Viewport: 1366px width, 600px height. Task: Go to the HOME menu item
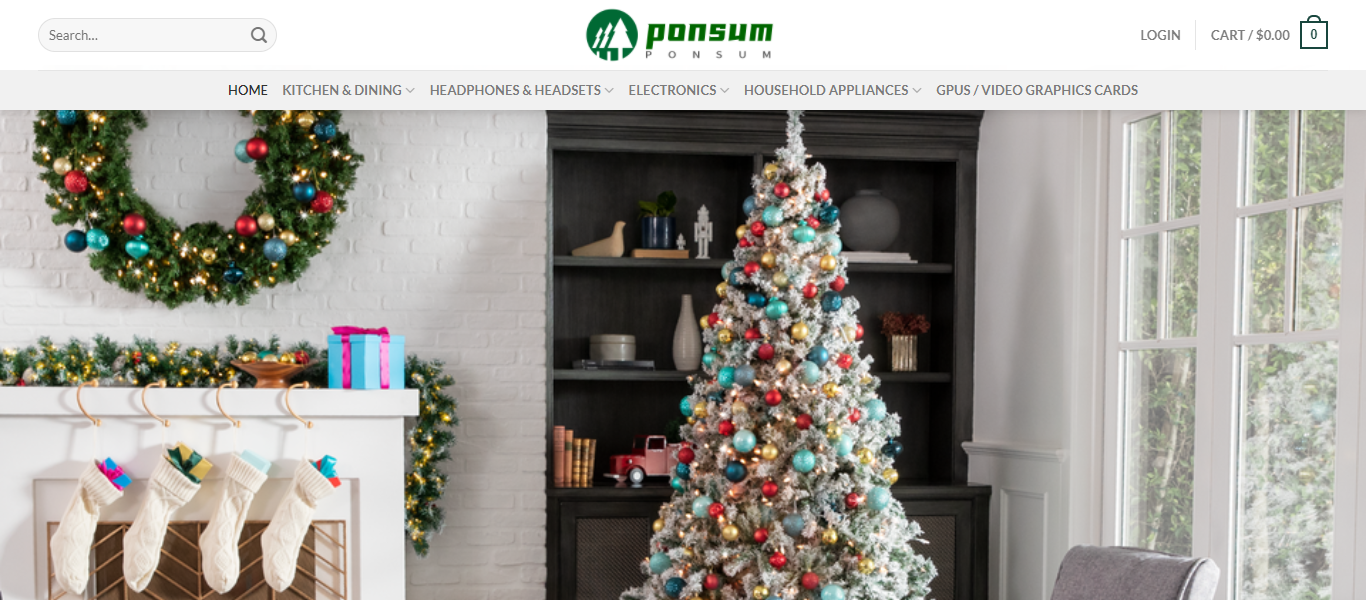point(248,90)
